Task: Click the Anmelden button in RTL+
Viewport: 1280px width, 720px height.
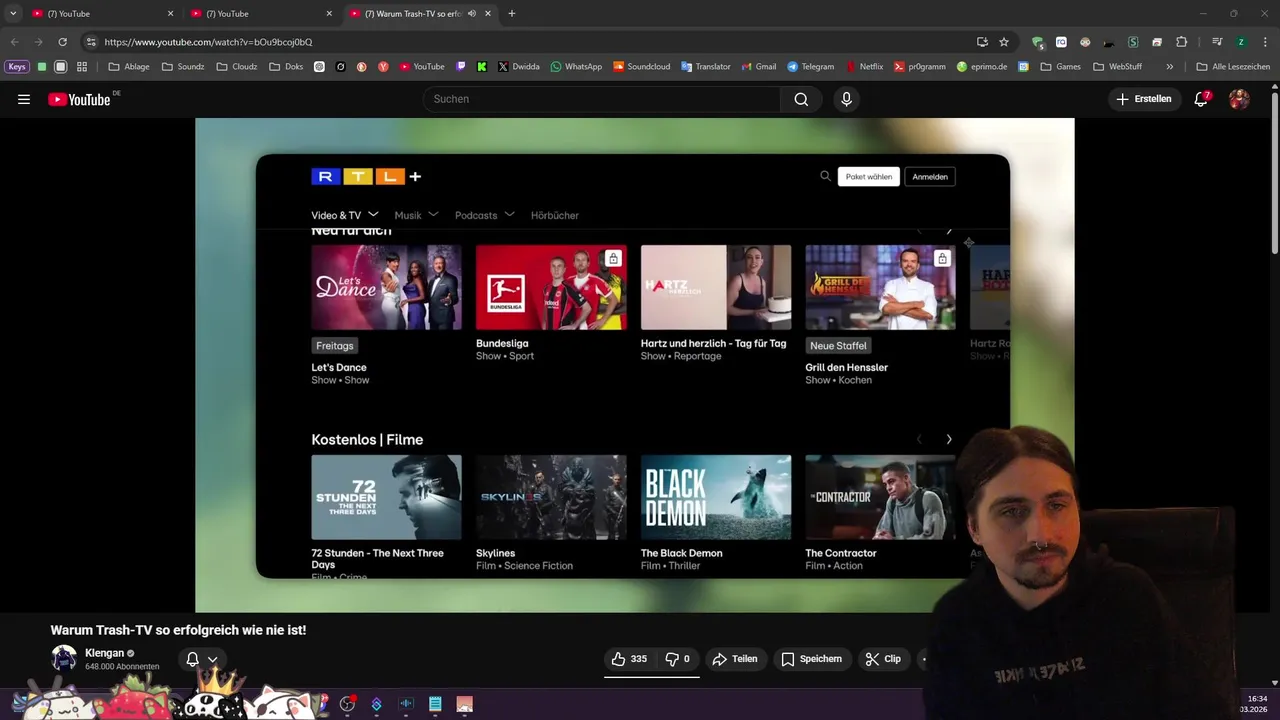Action: (930, 177)
